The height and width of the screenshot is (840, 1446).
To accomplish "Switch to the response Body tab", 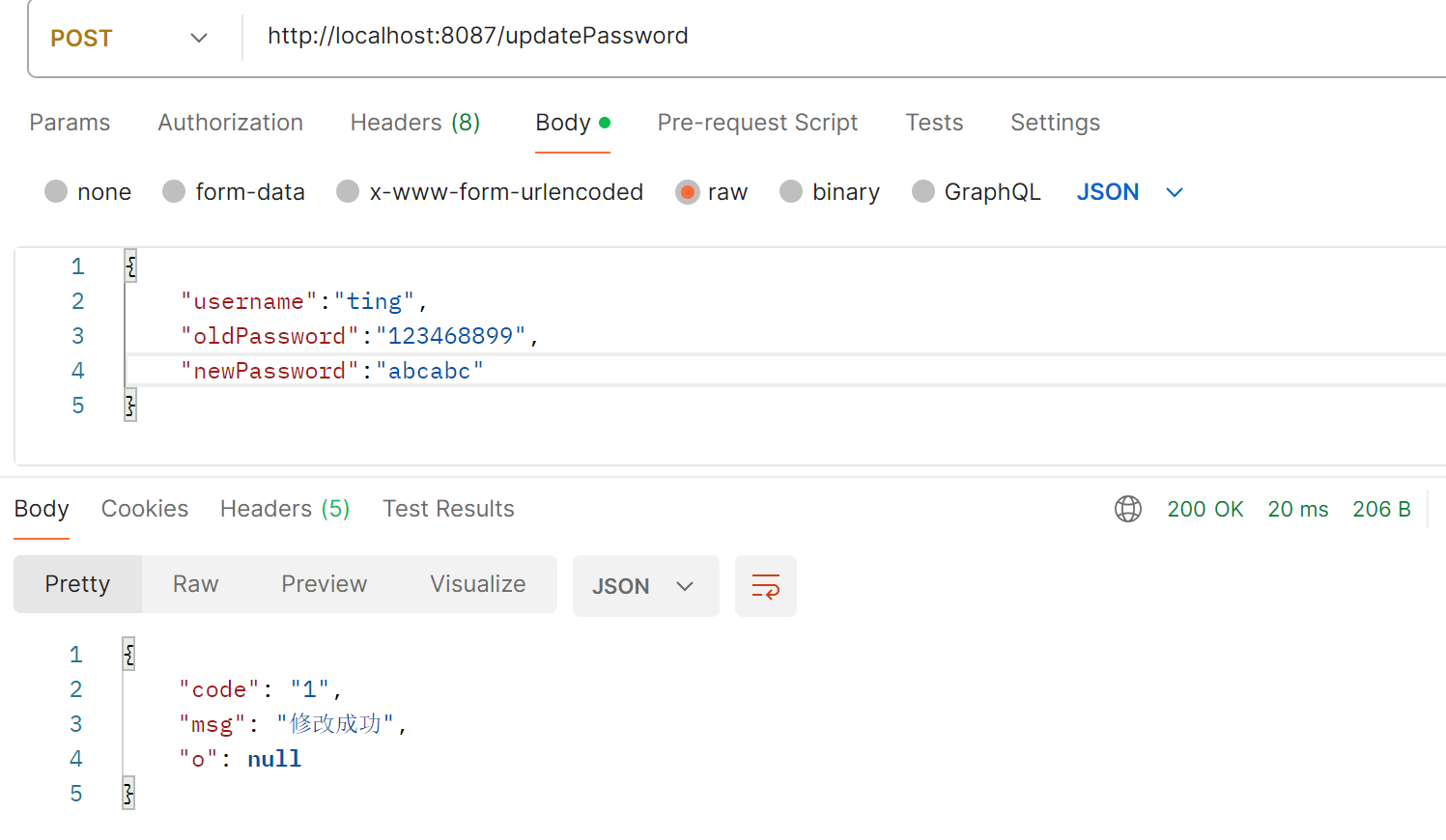I will pyautogui.click(x=42, y=509).
